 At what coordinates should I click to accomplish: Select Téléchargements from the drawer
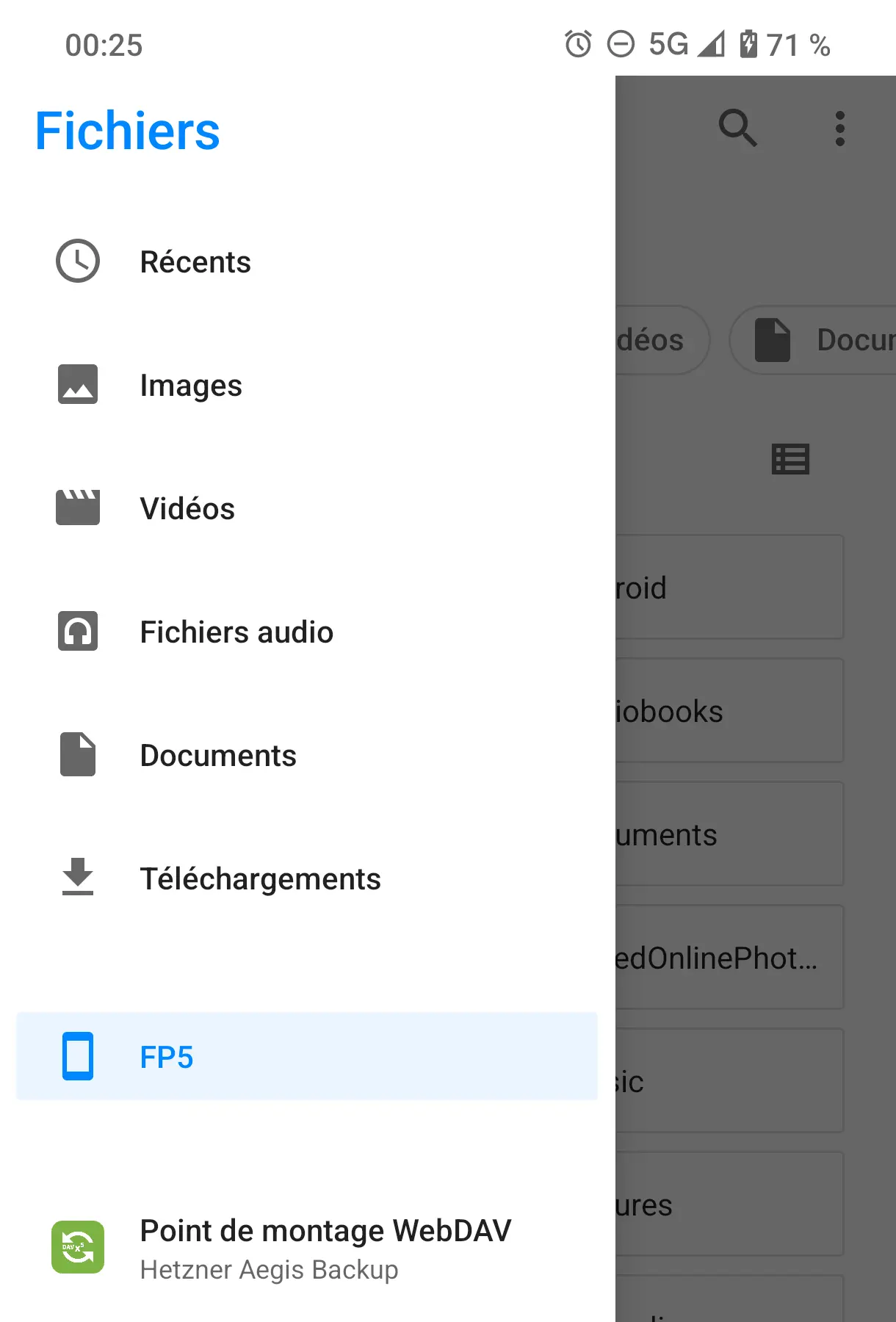260,879
